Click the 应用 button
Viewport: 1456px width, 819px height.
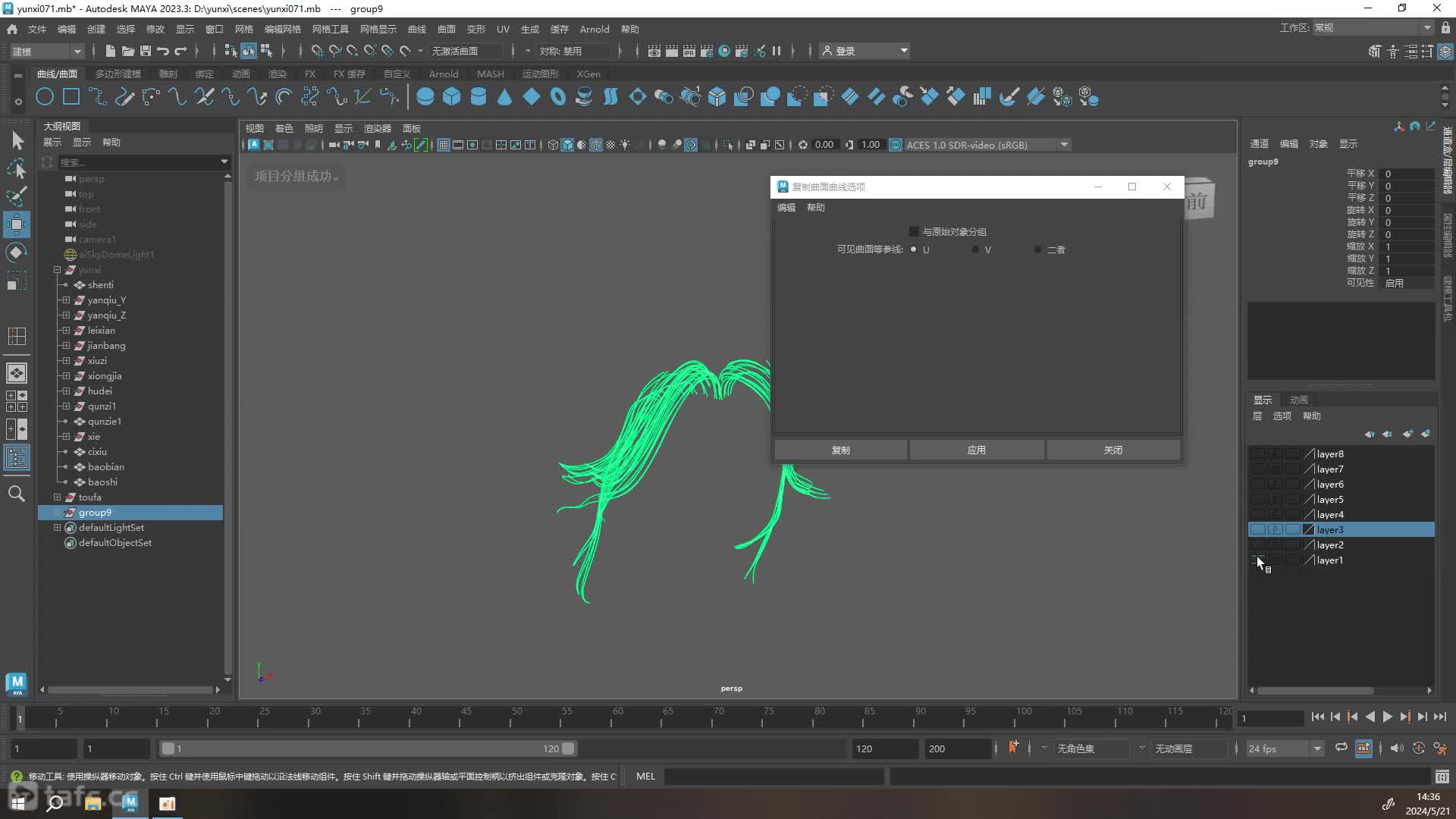point(977,450)
